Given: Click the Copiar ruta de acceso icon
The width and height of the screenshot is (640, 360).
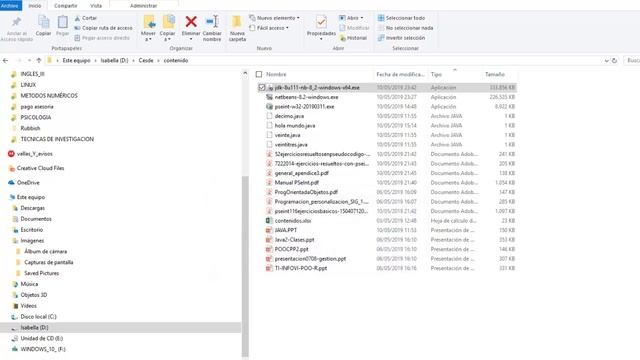Looking at the screenshot, I should 77,28.
